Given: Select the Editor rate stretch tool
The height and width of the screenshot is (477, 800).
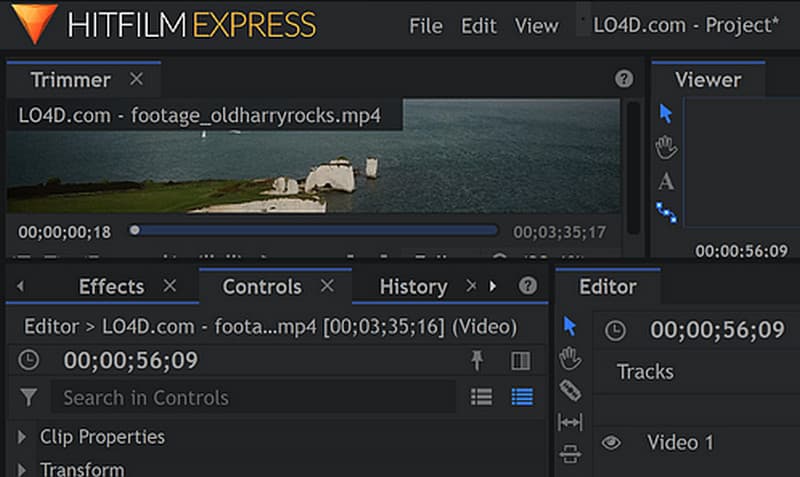Looking at the screenshot, I should click(x=570, y=454).
